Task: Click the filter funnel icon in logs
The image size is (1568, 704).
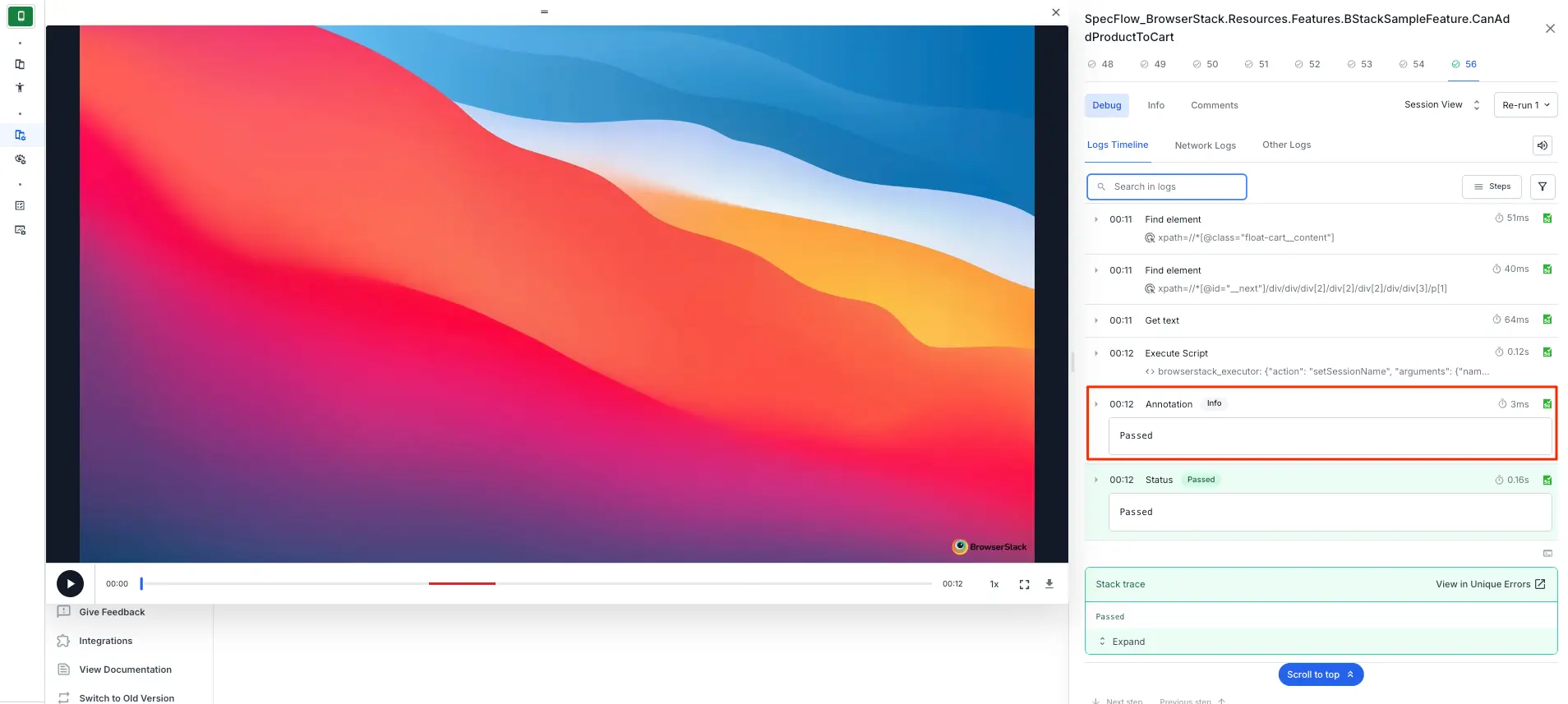Action: (1542, 186)
